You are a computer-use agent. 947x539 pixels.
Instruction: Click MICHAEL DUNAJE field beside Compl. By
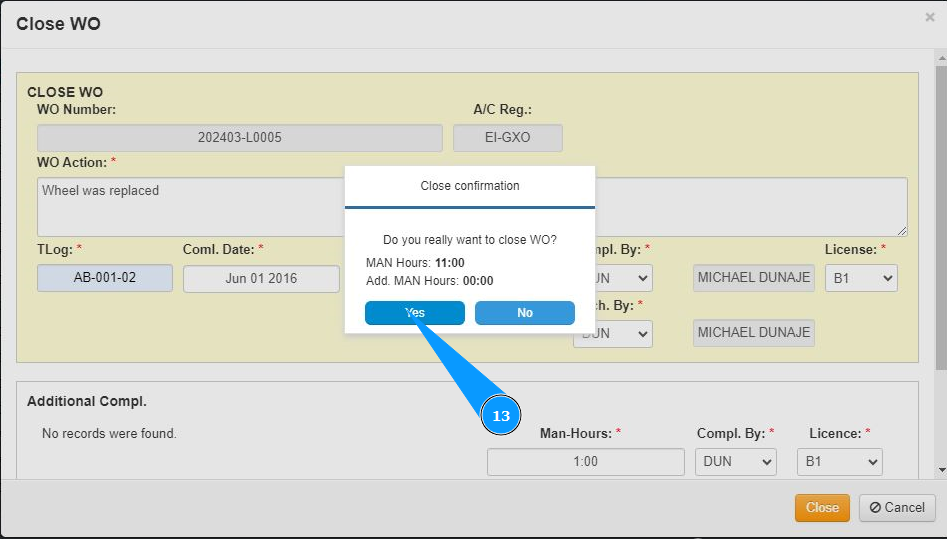click(754, 278)
